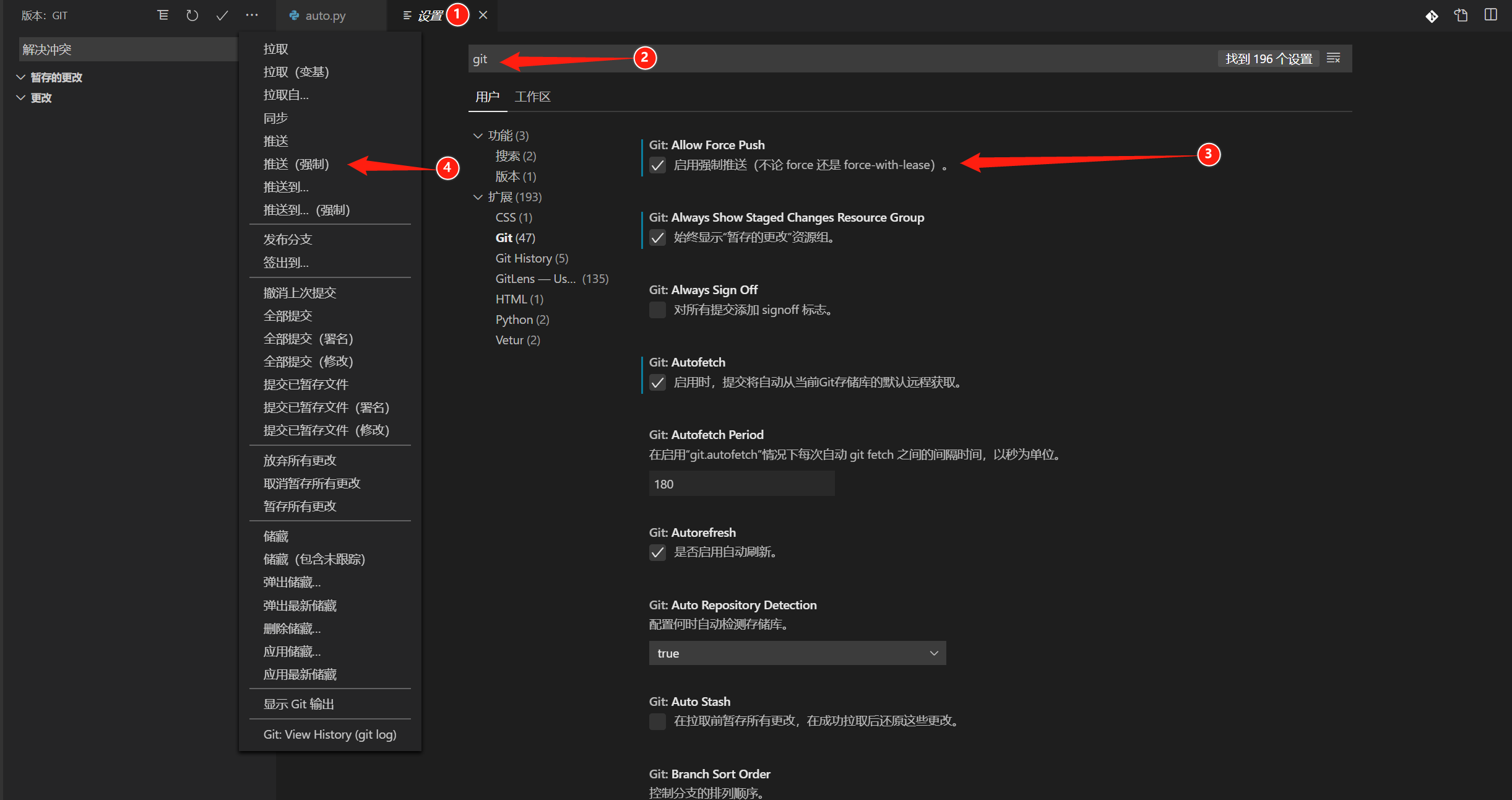This screenshot has width=1512, height=800.
Task: Click the refresh icon in source control header
Action: [x=192, y=15]
